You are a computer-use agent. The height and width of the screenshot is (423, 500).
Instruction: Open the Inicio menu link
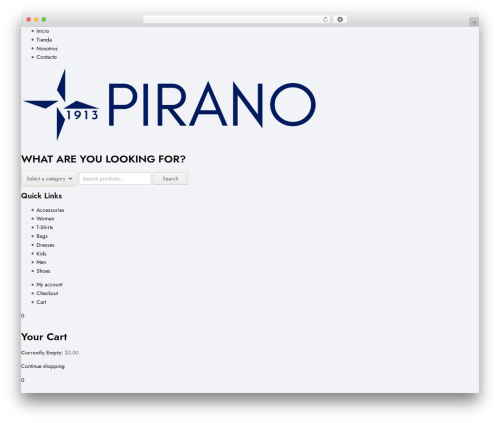coord(43,31)
